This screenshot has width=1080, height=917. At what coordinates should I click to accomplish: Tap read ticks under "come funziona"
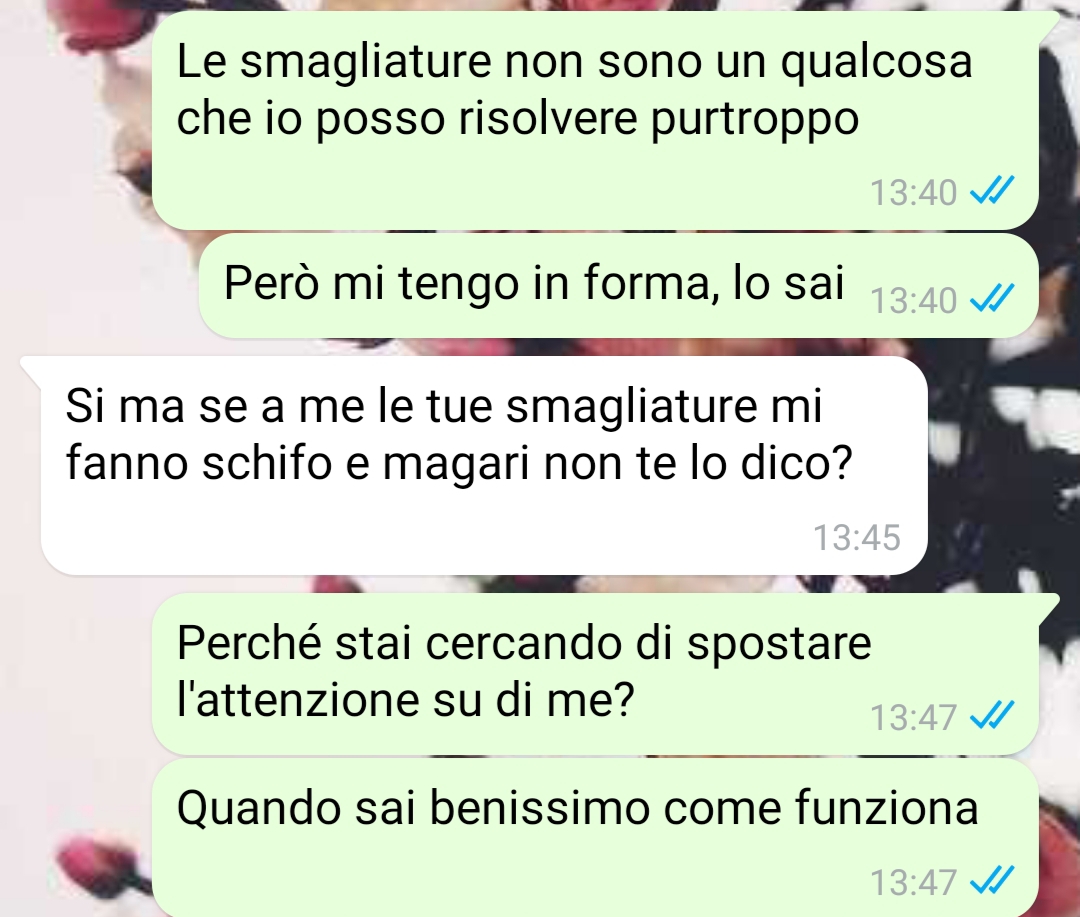tap(992, 880)
